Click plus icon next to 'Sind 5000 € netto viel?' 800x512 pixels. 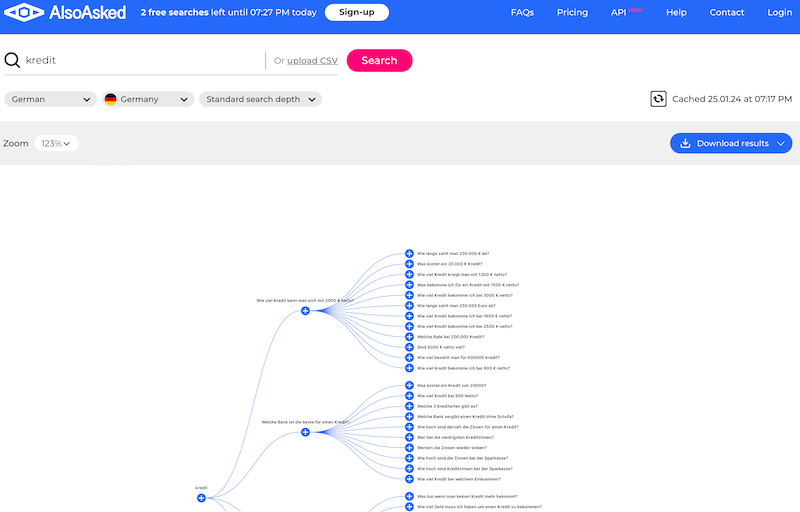pos(409,347)
